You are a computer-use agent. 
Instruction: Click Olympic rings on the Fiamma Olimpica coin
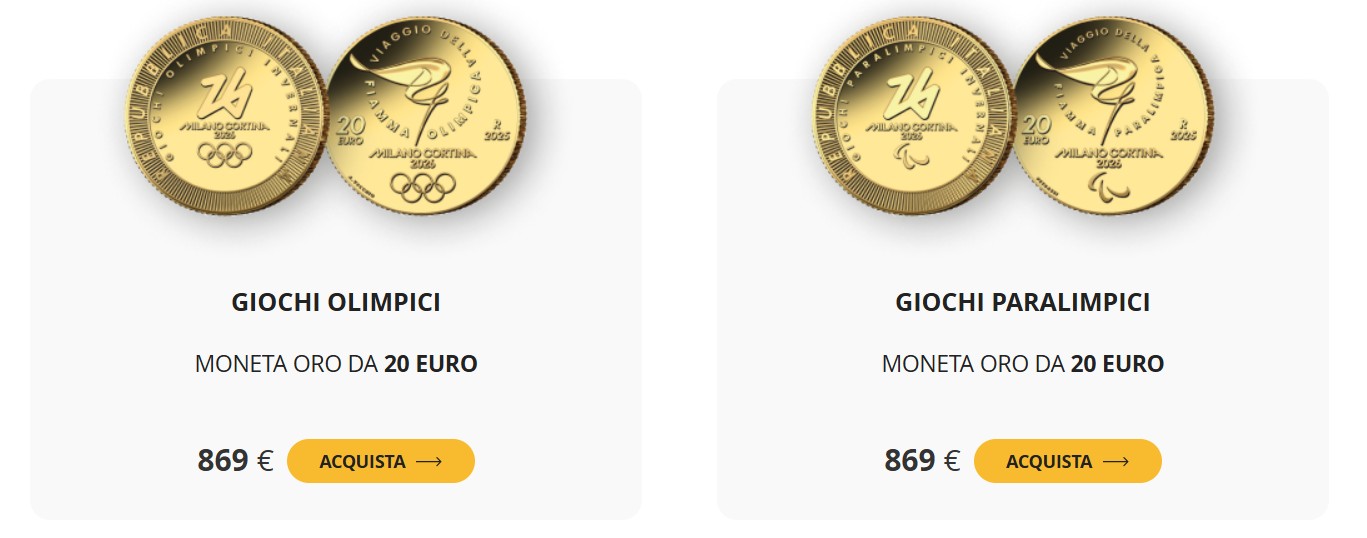point(422,186)
